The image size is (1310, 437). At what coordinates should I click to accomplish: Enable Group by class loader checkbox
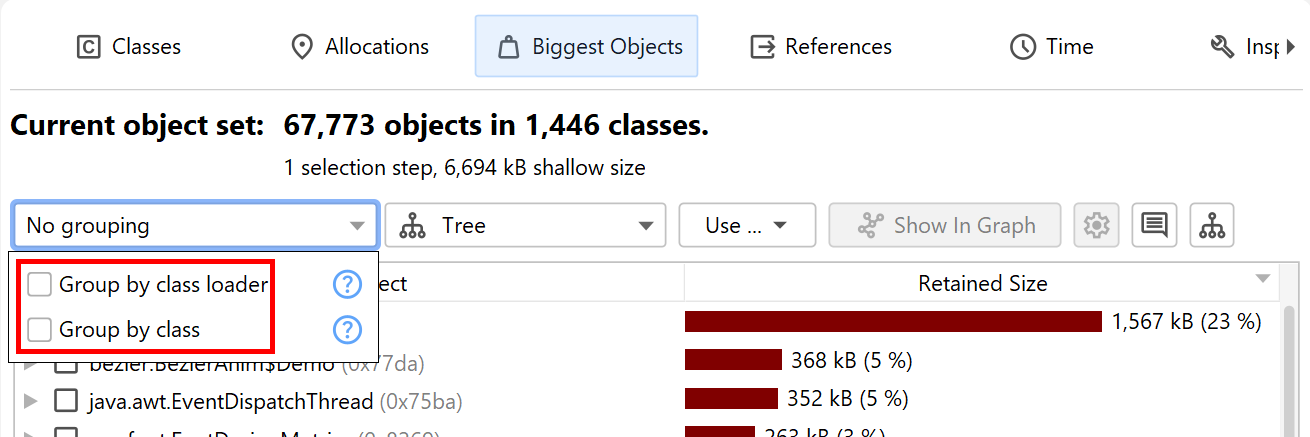pyautogui.click(x=40, y=285)
